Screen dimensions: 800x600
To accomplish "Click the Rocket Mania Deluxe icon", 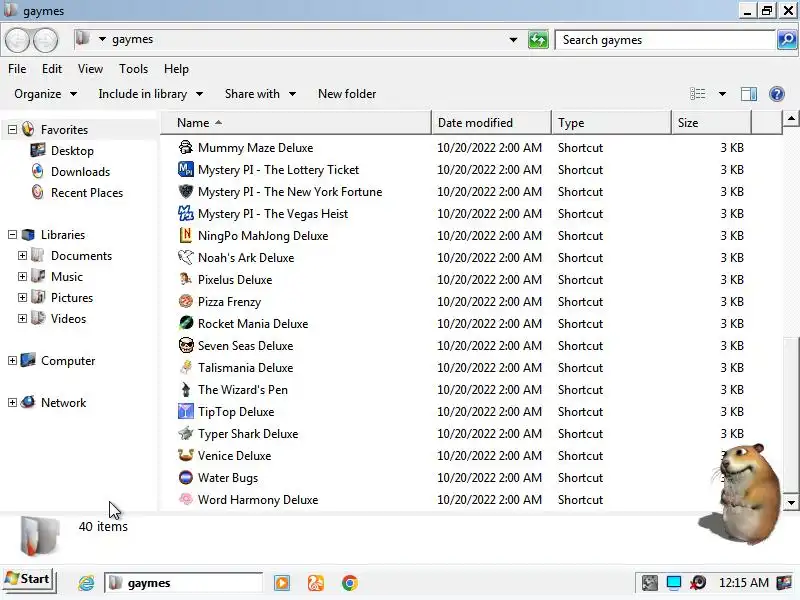I will pyautogui.click(x=186, y=323).
